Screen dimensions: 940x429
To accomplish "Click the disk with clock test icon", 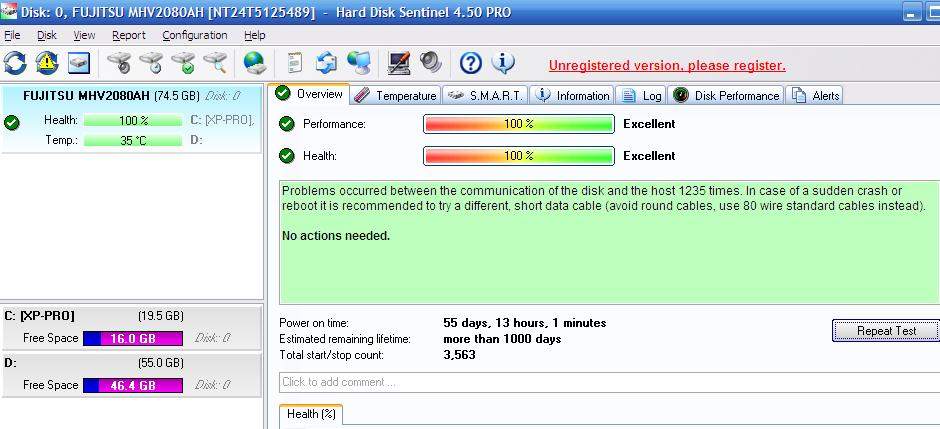I will [150, 63].
